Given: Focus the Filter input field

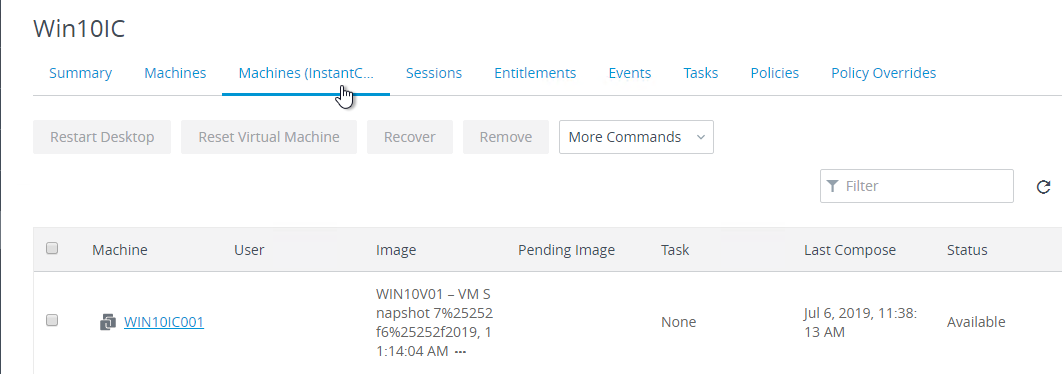Looking at the screenshot, I should pyautogui.click(x=916, y=186).
